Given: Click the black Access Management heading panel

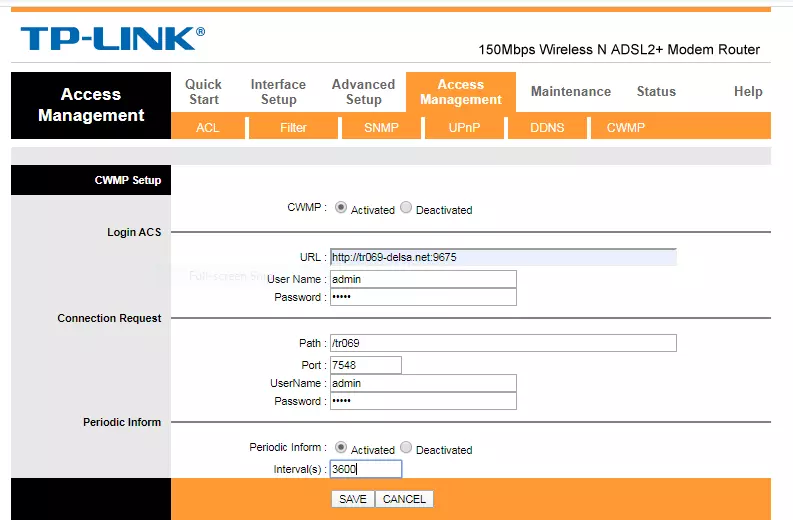Looking at the screenshot, I should (x=91, y=105).
